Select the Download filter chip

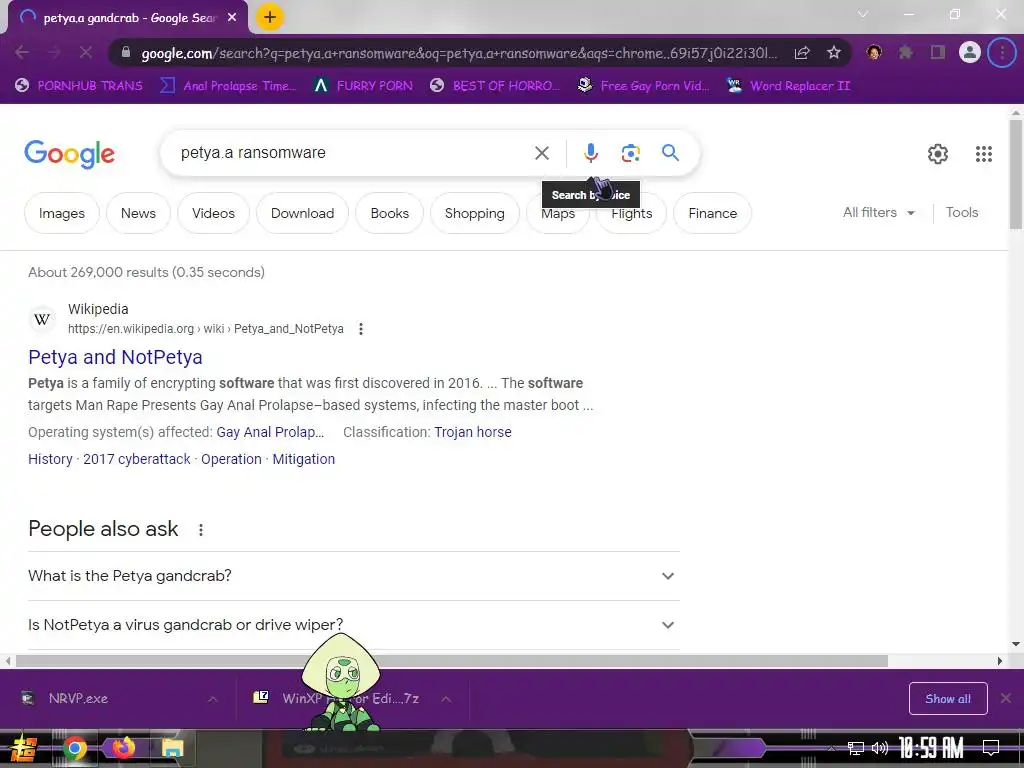pyautogui.click(x=302, y=213)
